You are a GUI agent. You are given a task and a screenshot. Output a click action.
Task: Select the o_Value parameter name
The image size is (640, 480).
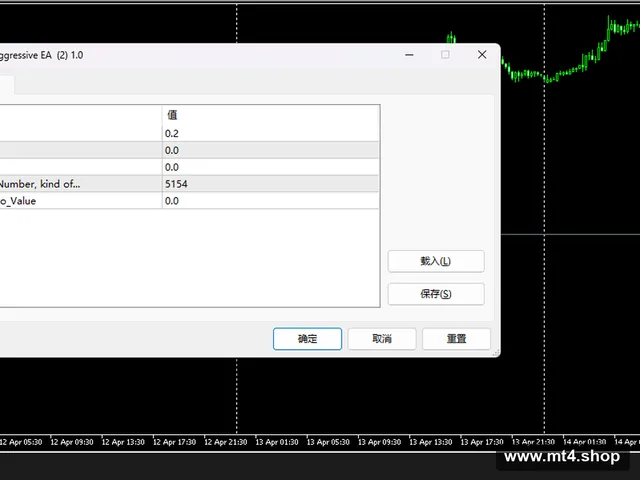(x=18, y=201)
